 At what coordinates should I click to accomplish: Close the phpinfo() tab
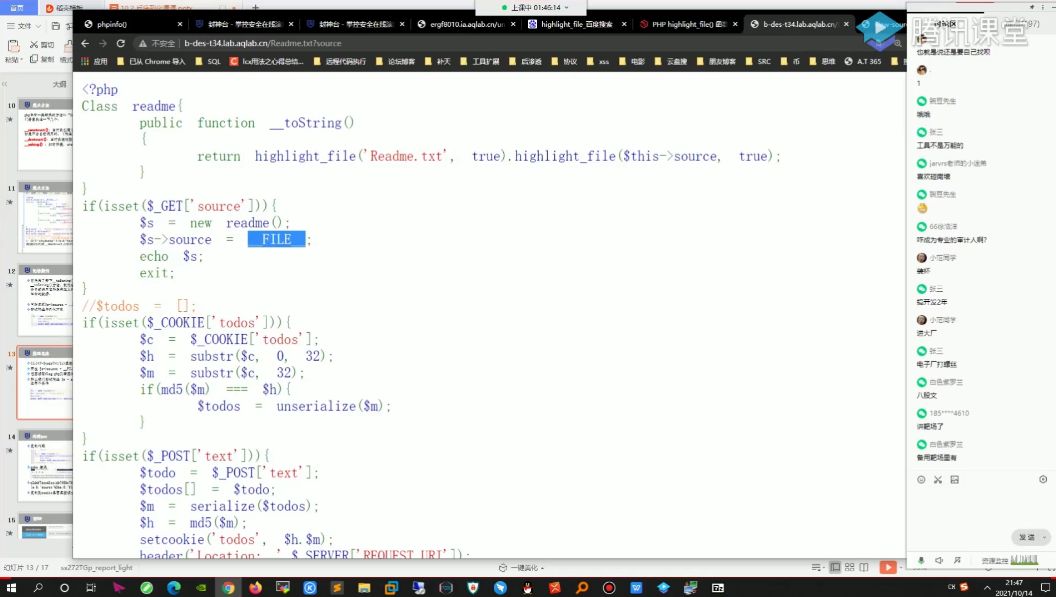tap(180, 24)
